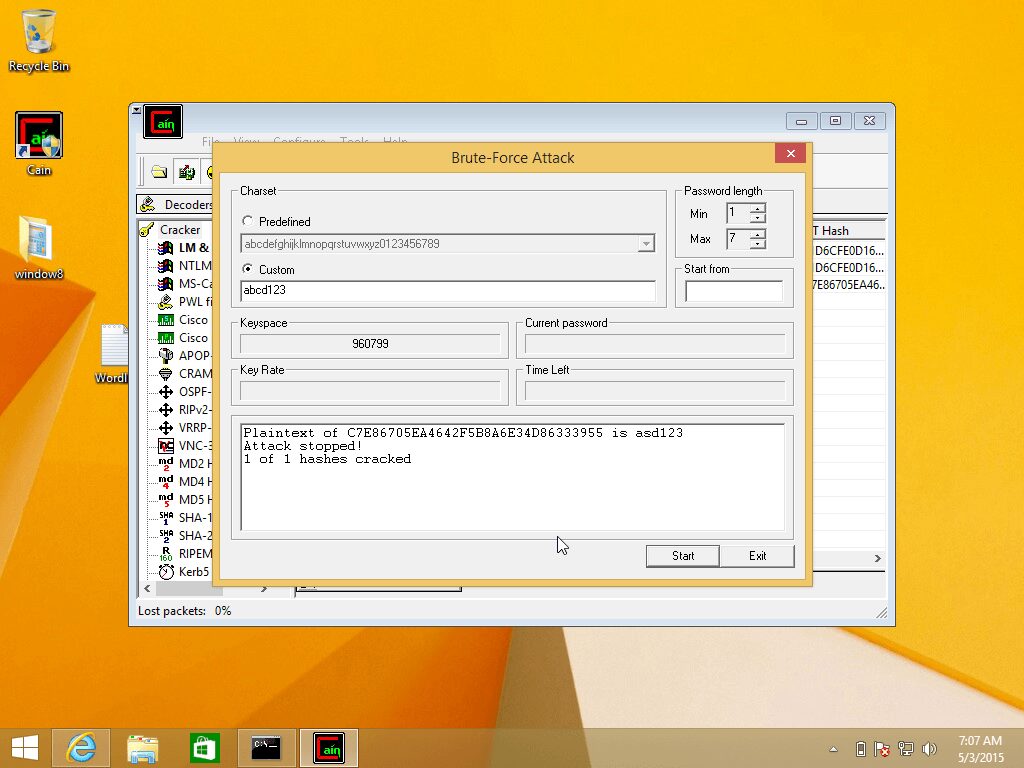This screenshot has width=1024, height=768.
Task: Open Cain from the taskbar
Action: (327, 747)
